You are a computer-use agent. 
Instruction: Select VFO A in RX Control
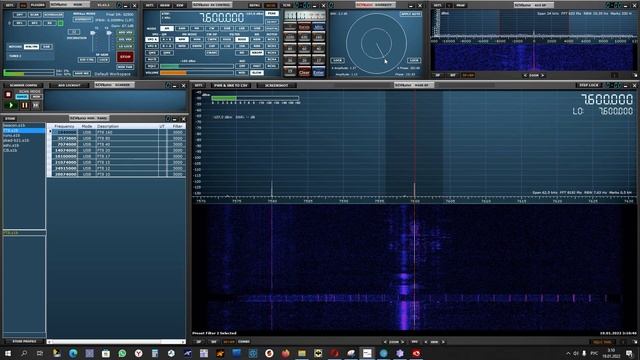coord(152,40)
